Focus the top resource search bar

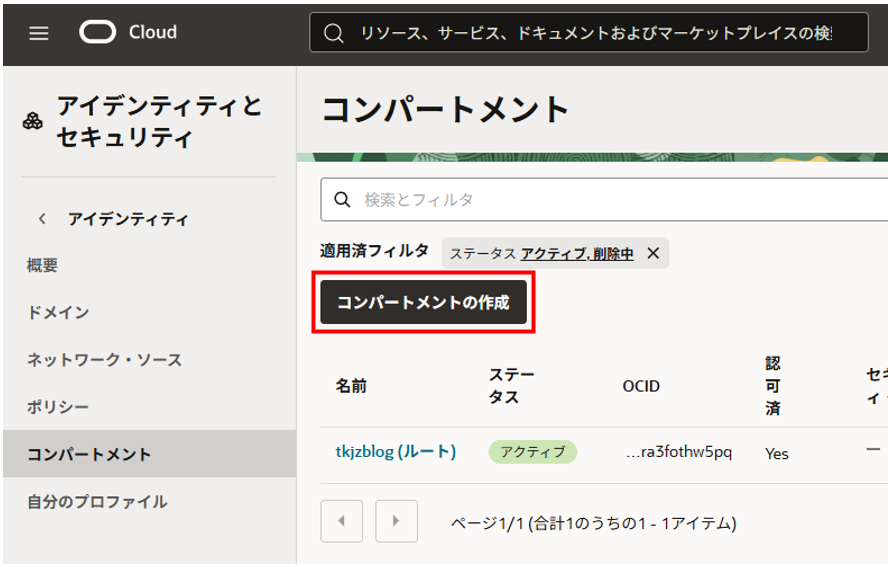[595, 34]
